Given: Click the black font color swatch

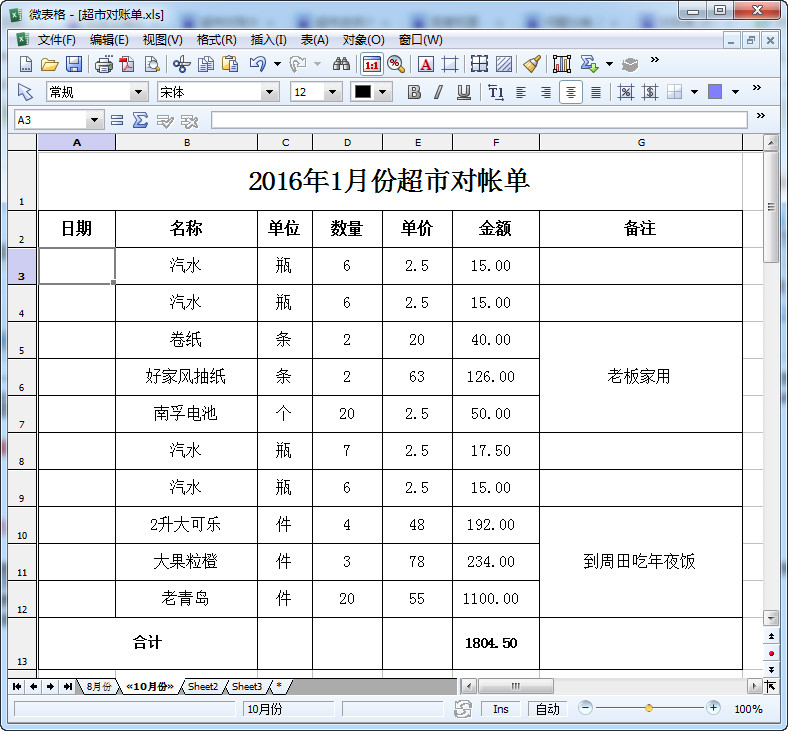Looking at the screenshot, I should coord(363,92).
